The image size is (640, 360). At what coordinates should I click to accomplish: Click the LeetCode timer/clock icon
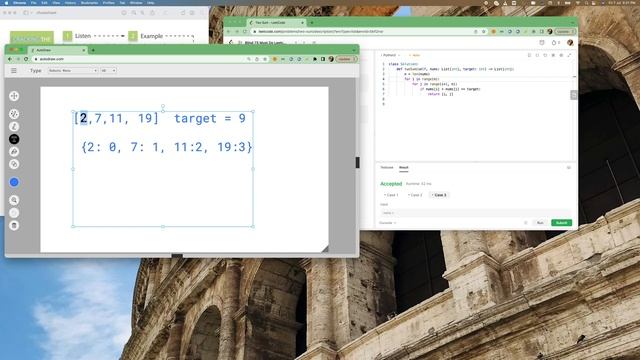click(542, 42)
